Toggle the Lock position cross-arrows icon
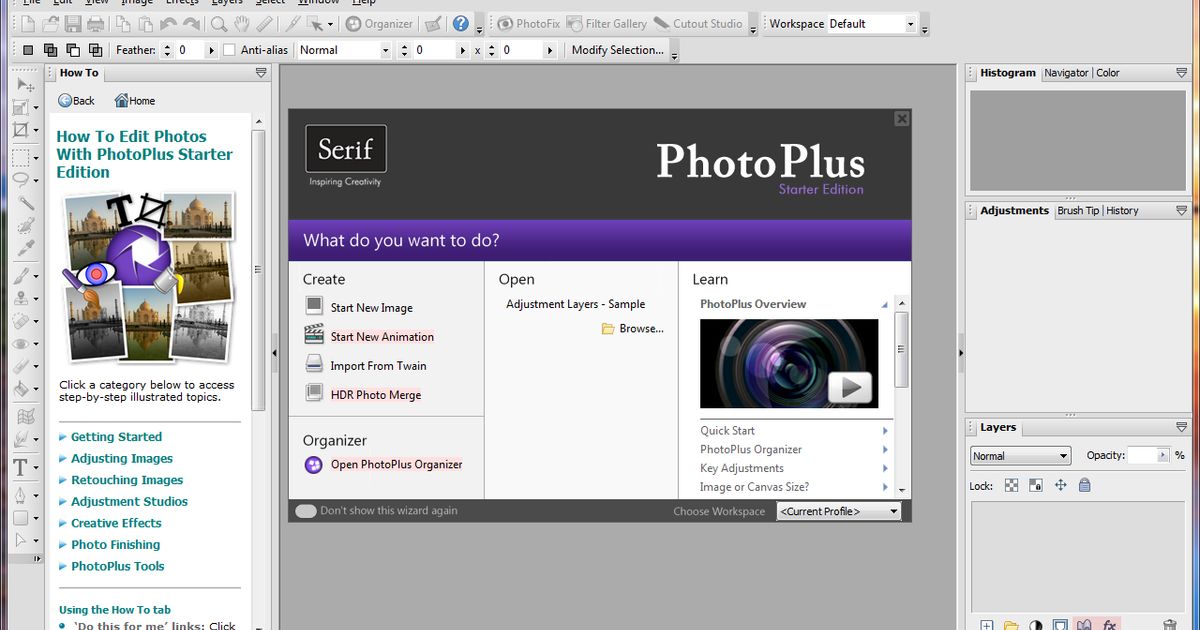1200x630 pixels. 1061,485
